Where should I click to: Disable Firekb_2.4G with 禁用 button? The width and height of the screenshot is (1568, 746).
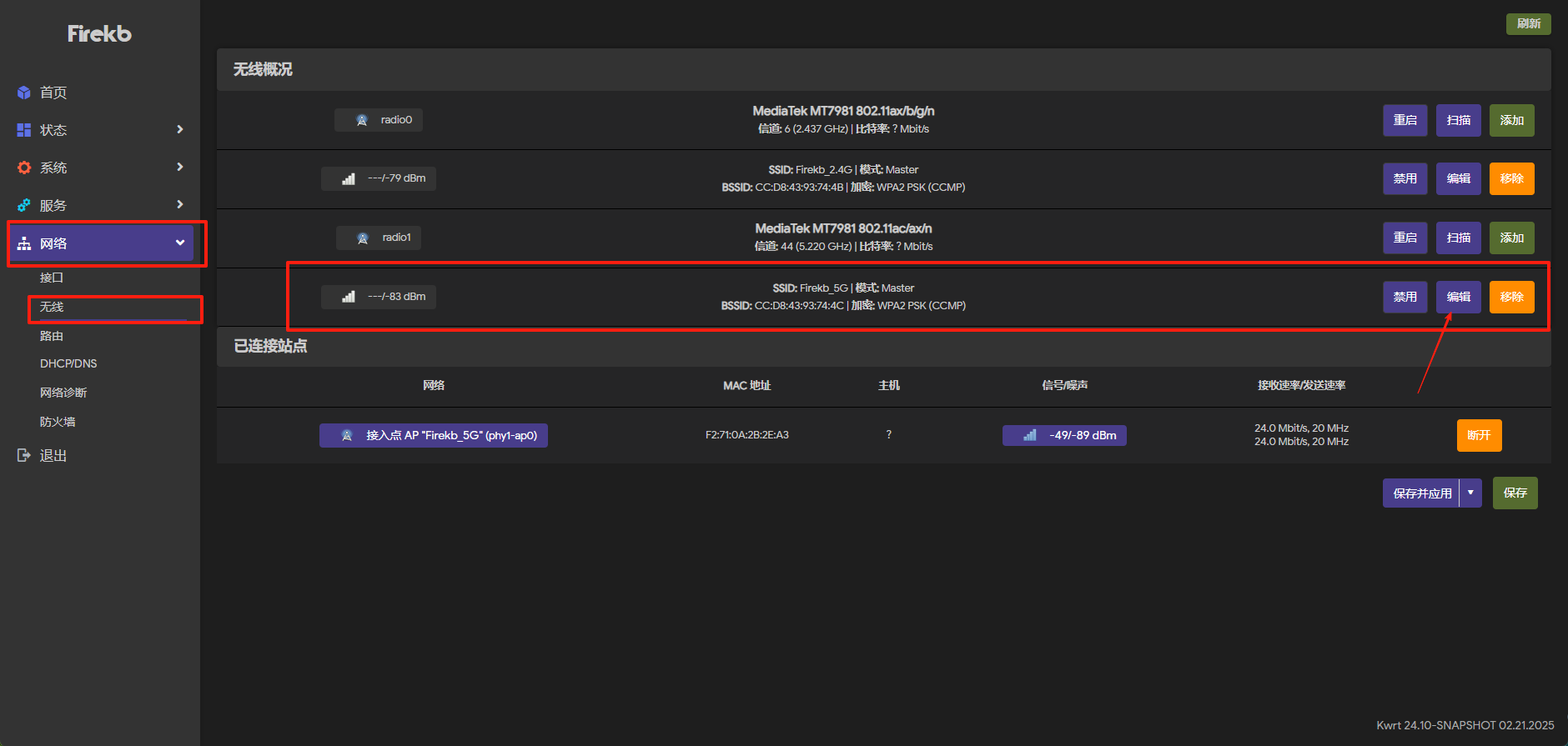[1405, 178]
